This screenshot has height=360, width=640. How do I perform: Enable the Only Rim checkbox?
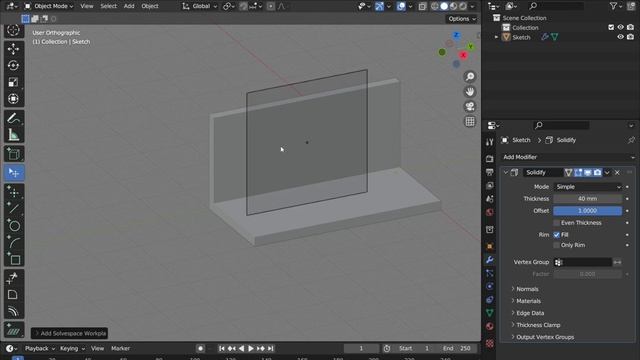point(556,245)
